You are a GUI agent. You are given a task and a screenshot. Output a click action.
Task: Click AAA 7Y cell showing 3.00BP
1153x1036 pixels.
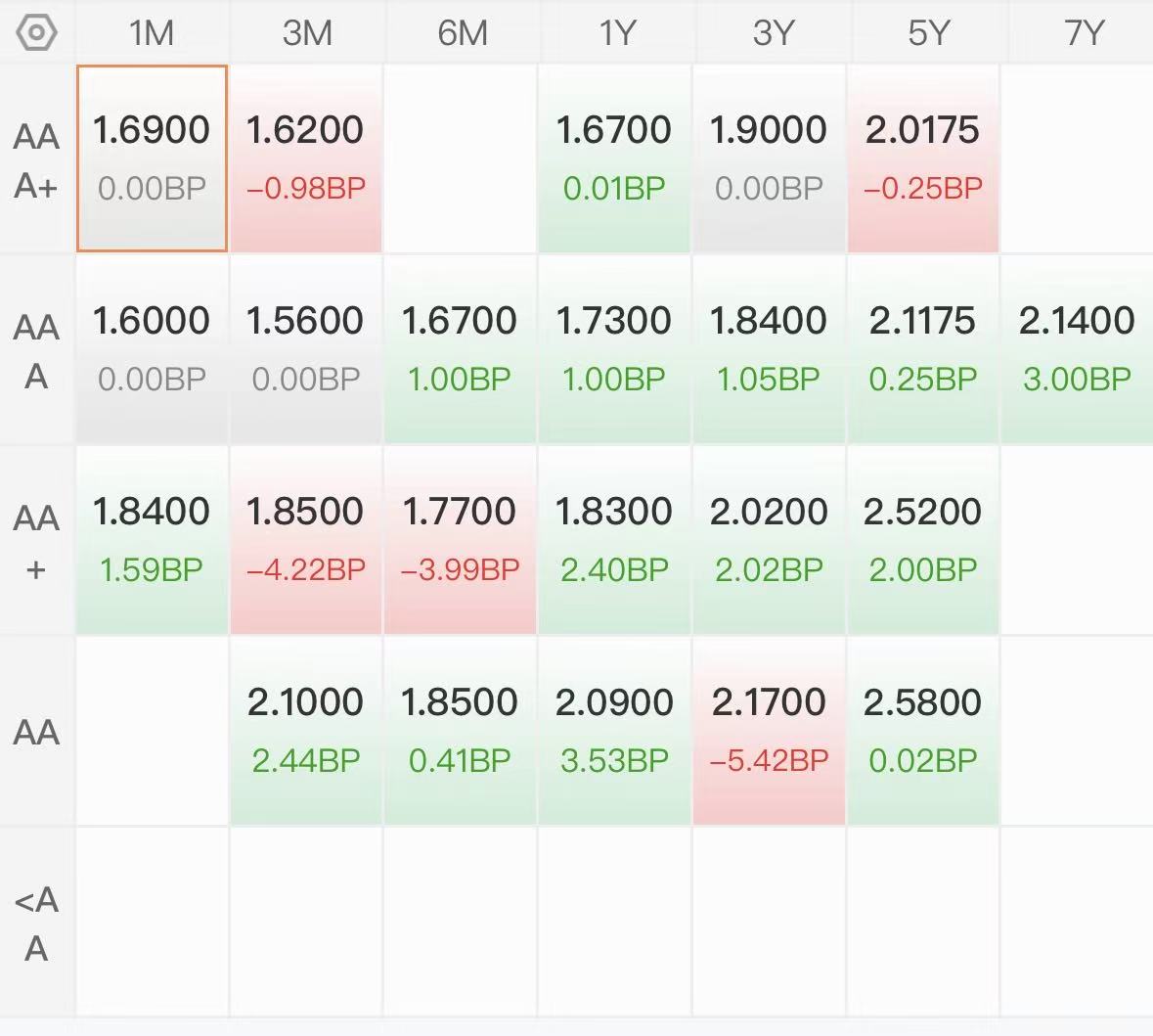tap(1077, 348)
